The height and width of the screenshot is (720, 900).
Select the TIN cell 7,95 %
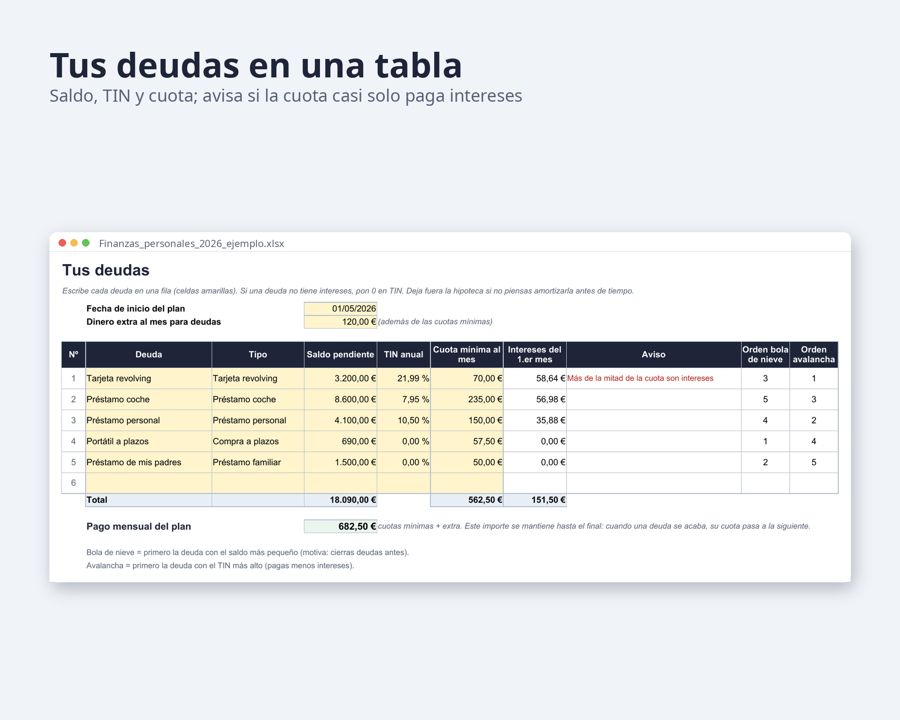[404, 399]
